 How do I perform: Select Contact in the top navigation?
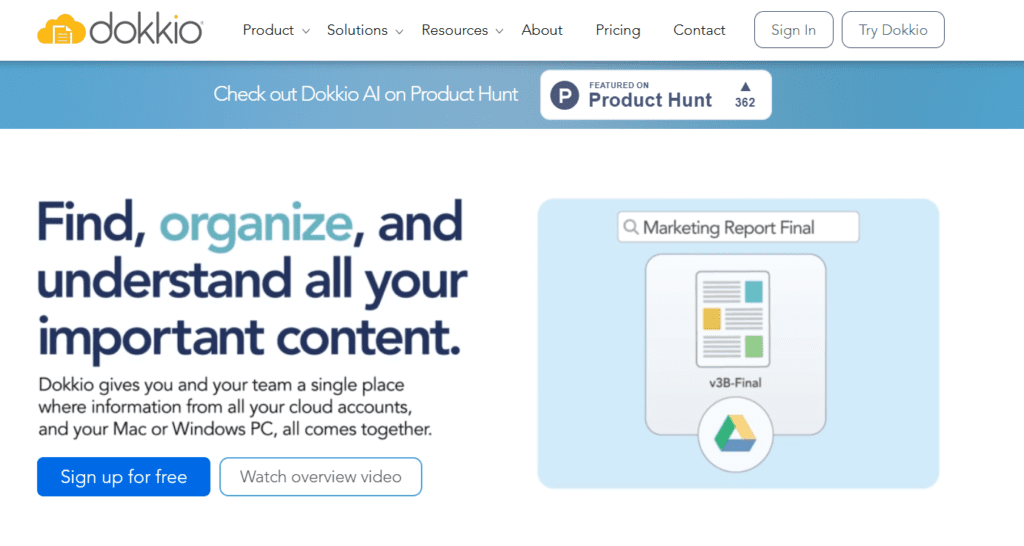pos(699,30)
